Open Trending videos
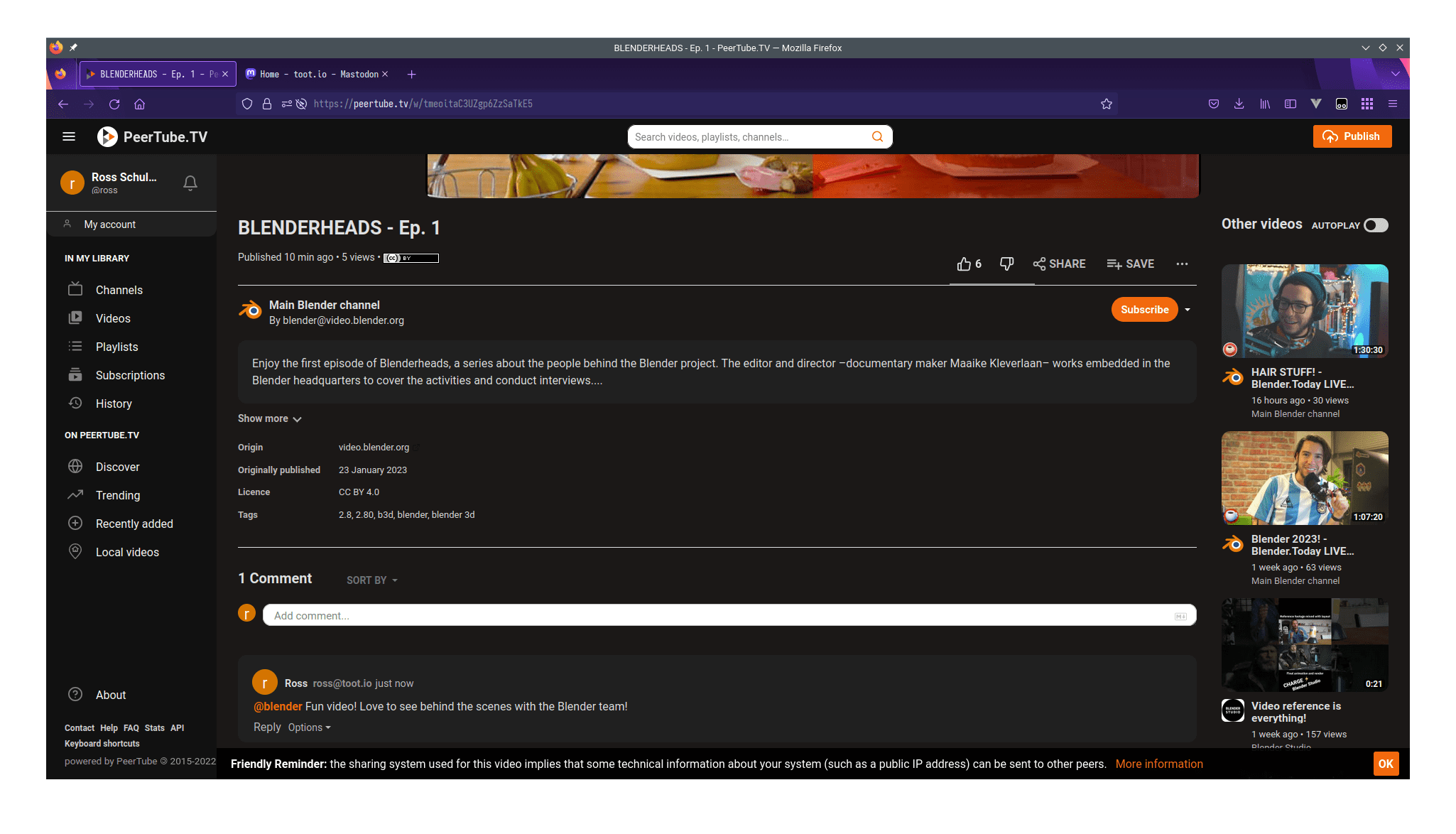This screenshot has width=1456, height=834. tap(118, 495)
